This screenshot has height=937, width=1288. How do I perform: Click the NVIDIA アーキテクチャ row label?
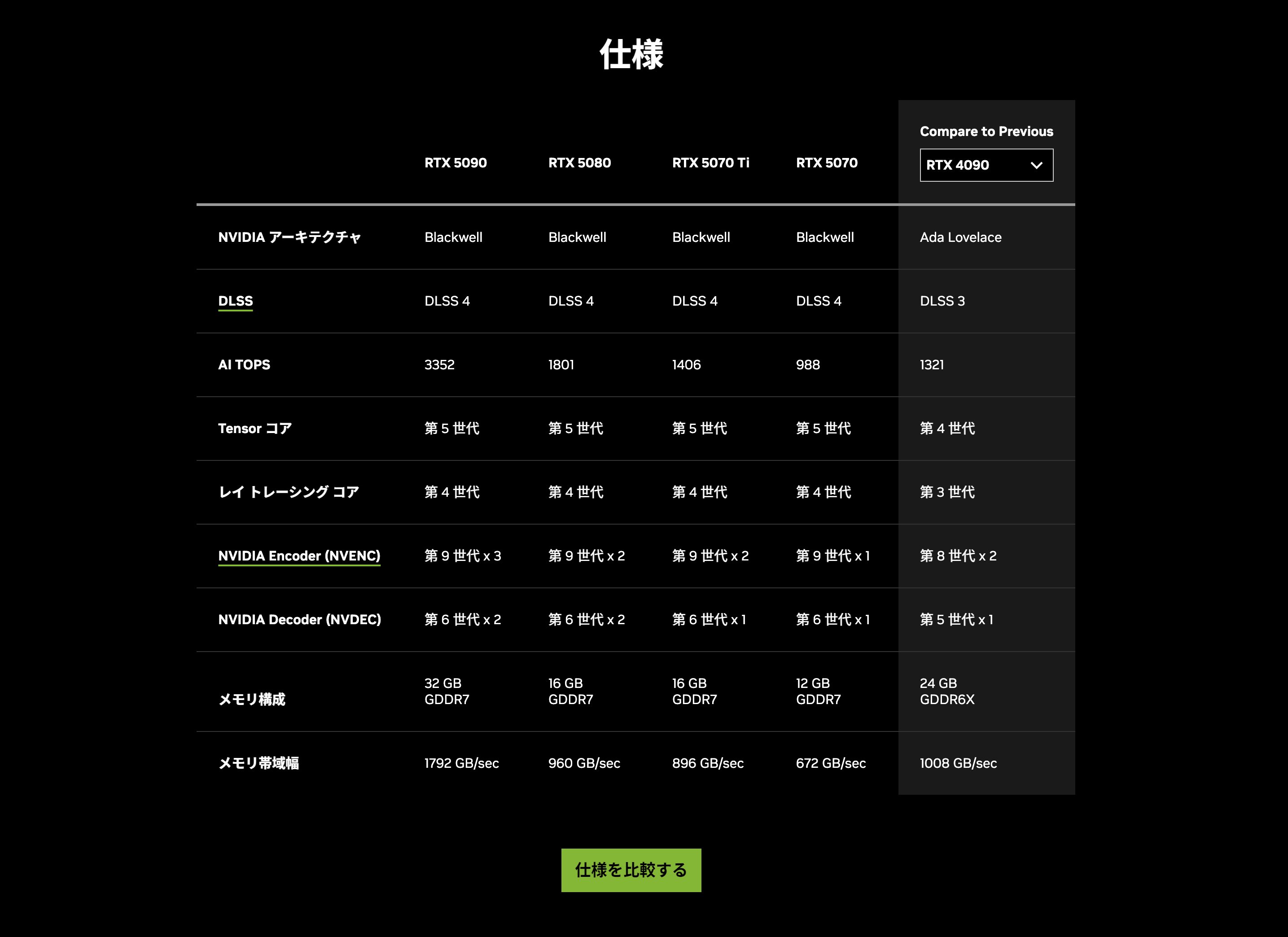point(289,237)
